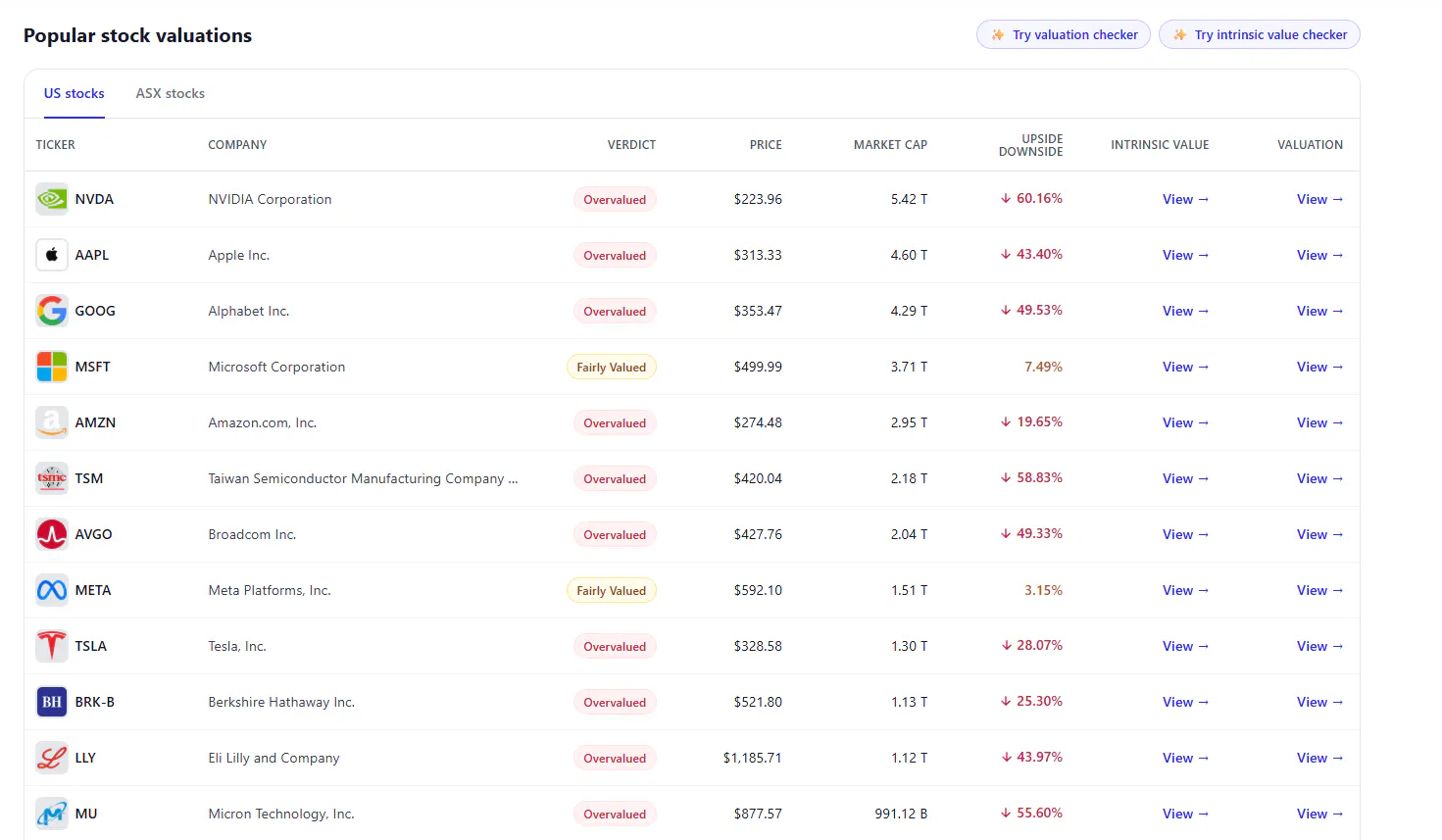The image size is (1442, 840).
Task: Open intrinsic value View link for Broadcom
Action: pyautogui.click(x=1185, y=534)
